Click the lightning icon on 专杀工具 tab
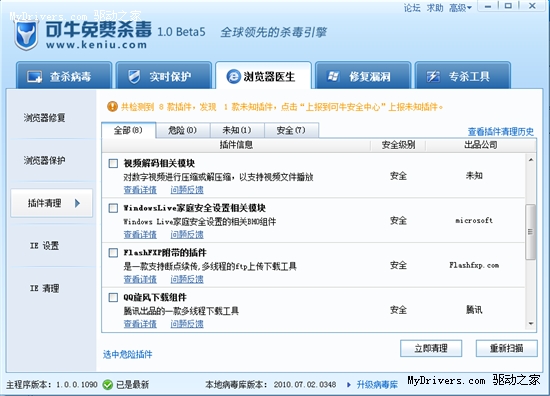This screenshot has width=550, height=396. coord(433,76)
